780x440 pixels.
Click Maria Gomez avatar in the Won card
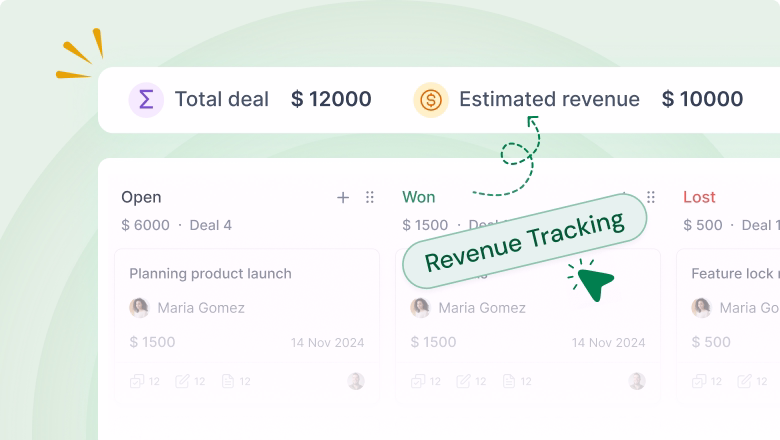click(x=420, y=308)
